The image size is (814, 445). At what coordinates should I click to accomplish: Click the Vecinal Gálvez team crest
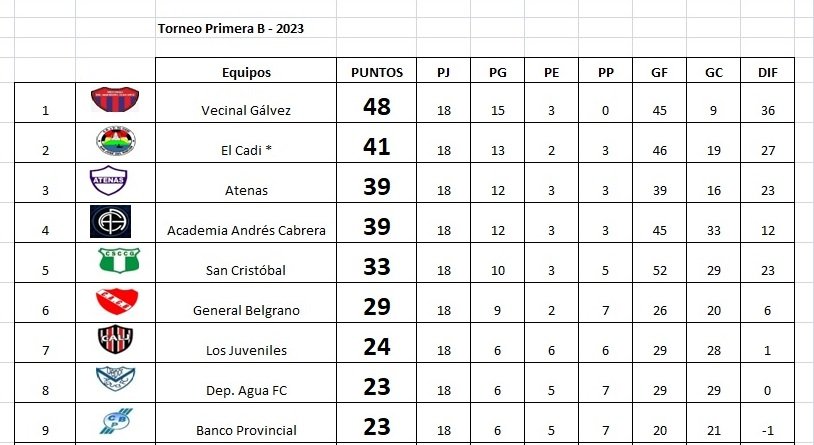tap(115, 98)
